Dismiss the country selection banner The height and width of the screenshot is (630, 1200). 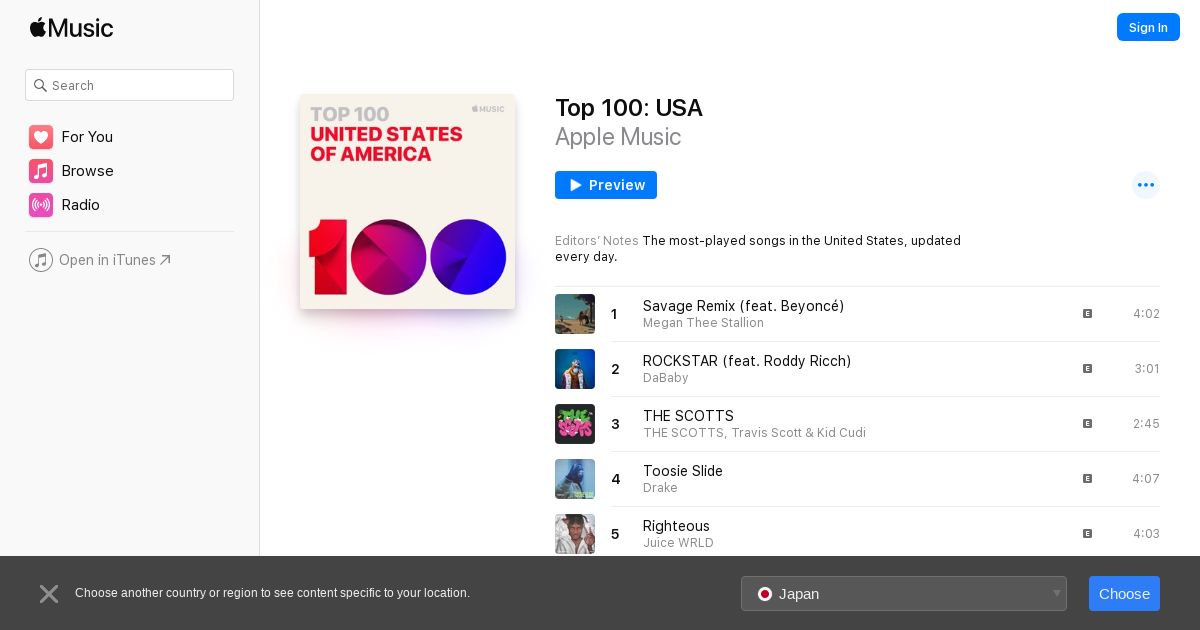pos(49,594)
